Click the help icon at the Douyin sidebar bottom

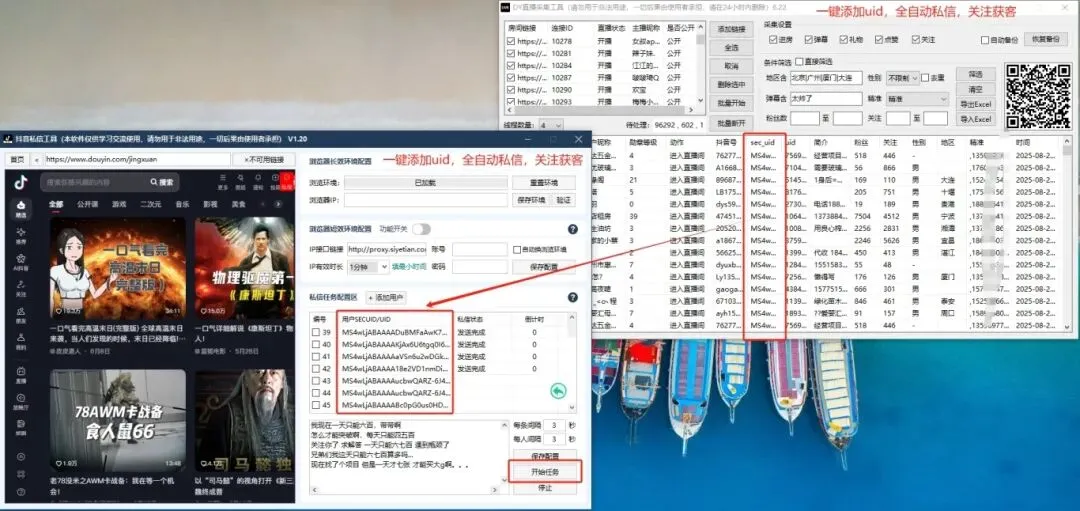21,492
